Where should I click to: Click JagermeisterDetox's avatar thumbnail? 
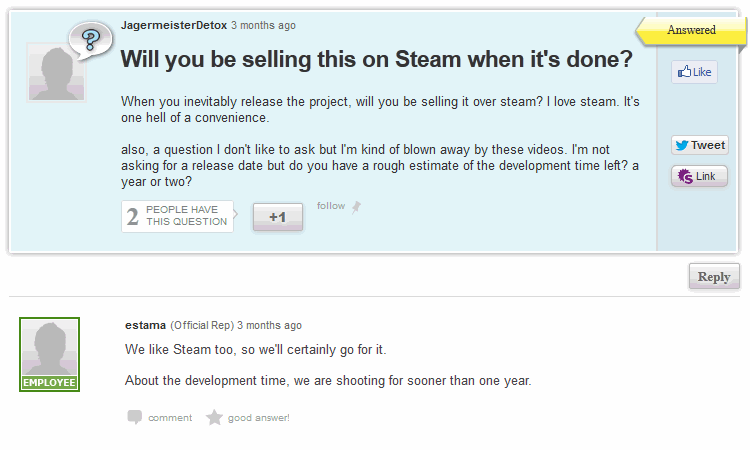(49, 74)
